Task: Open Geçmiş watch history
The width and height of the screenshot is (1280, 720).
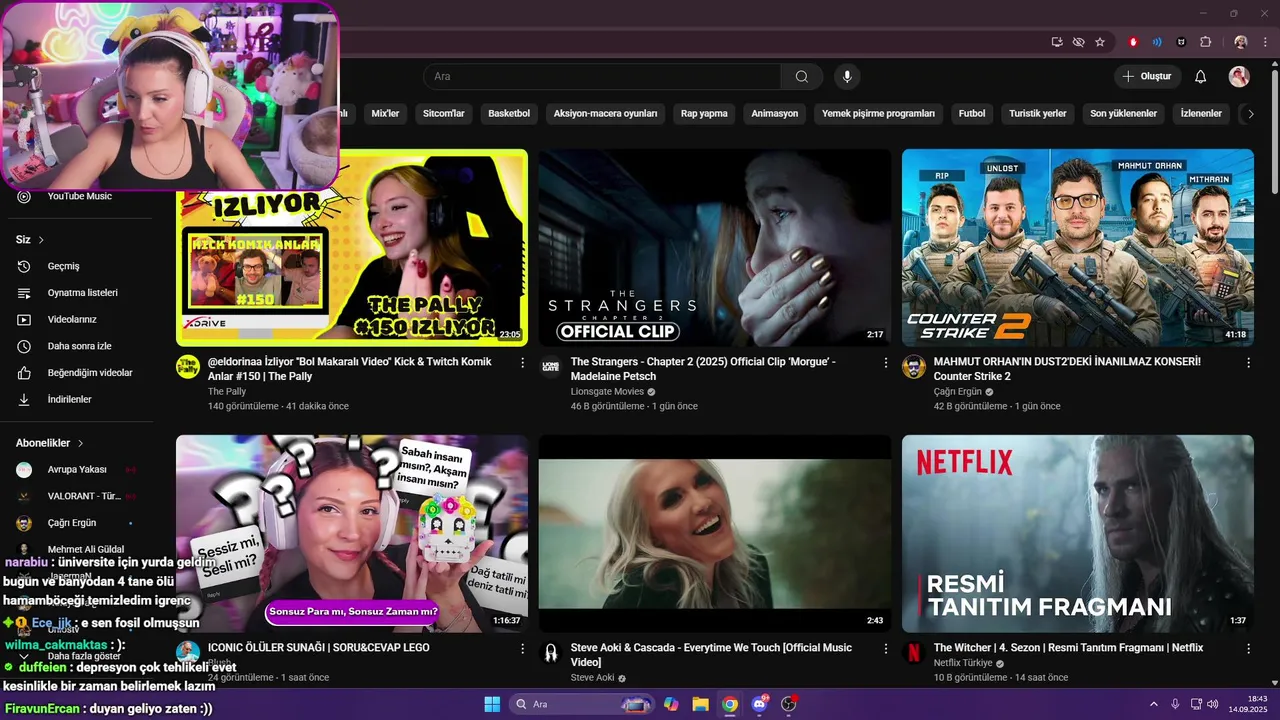Action: point(63,266)
